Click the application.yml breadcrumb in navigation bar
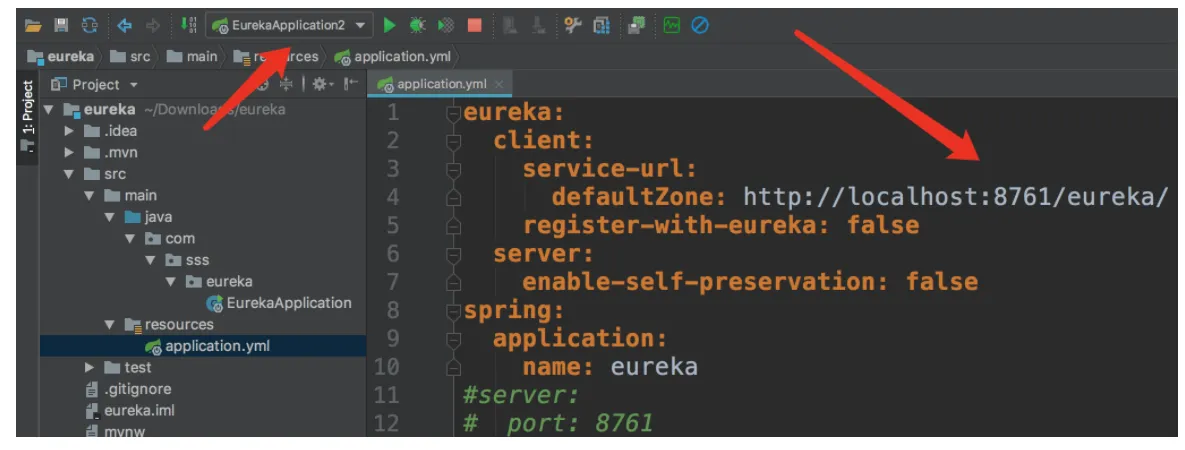1185x450 pixels. point(393,57)
